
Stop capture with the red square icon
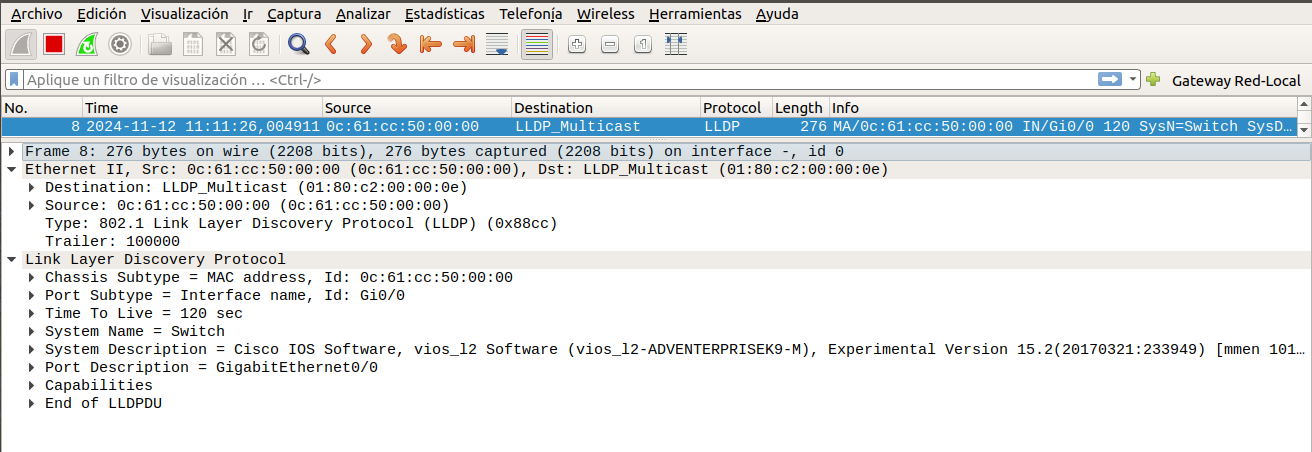click(54, 44)
